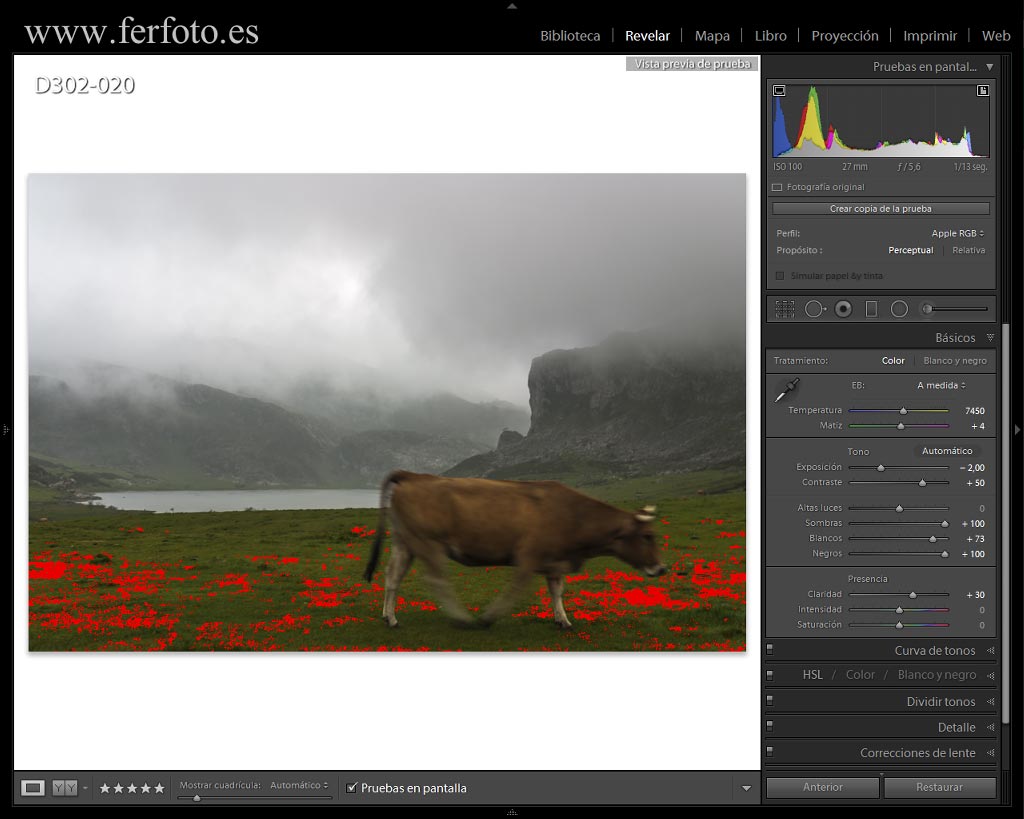
Task: Set rating to one star
Action: [x=104, y=788]
